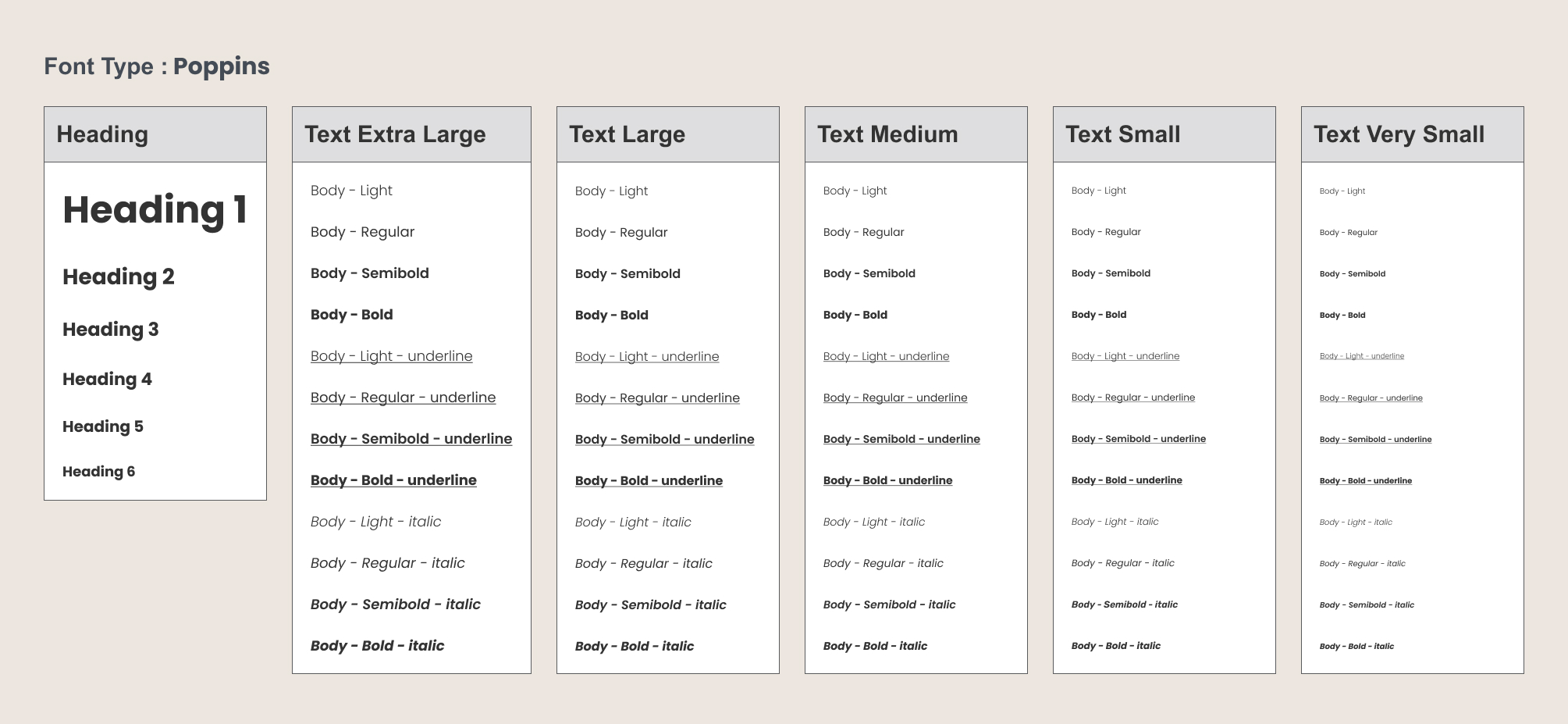
Task: Select the 'Text Large' card header
Action: tap(667, 134)
